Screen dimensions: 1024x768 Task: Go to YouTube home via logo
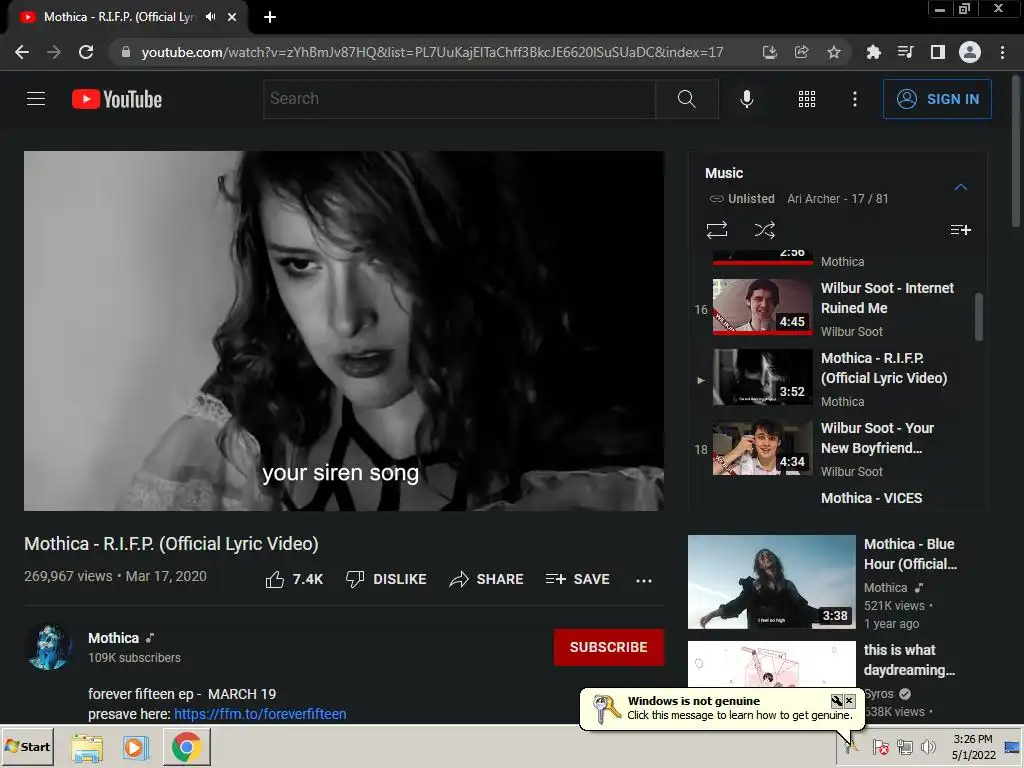coord(117,99)
